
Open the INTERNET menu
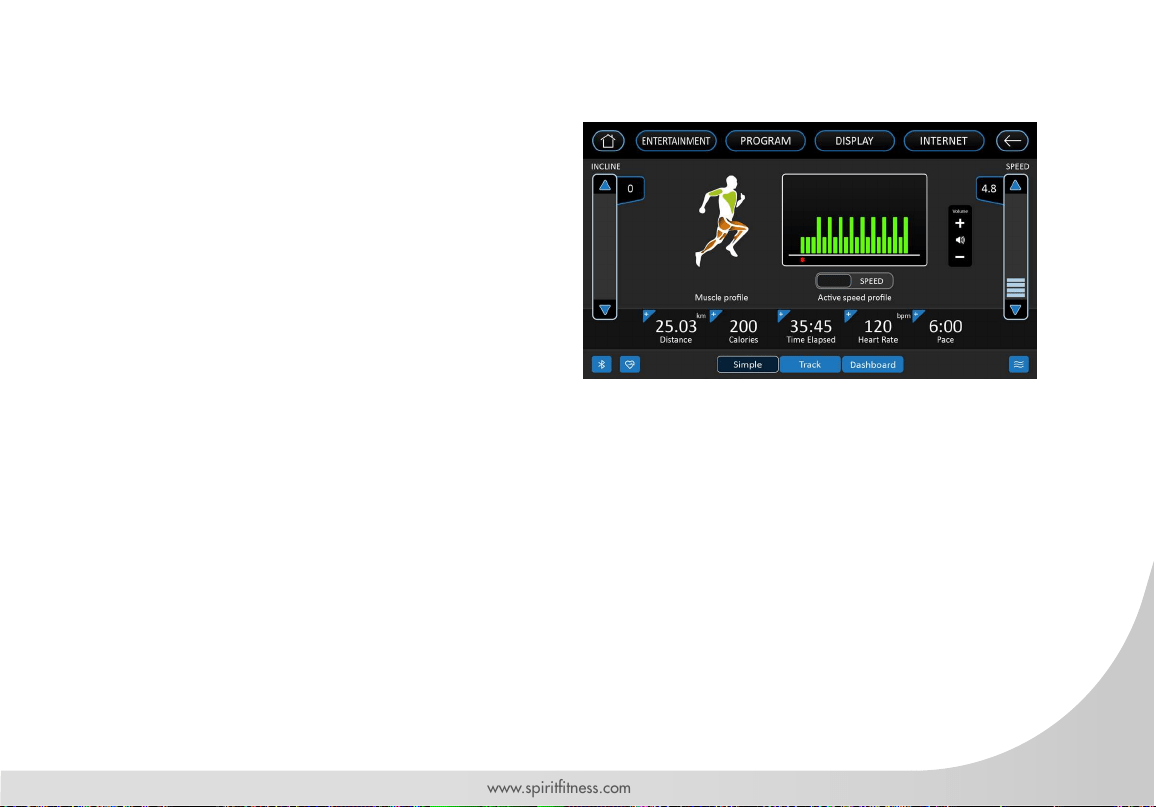pyautogui.click(x=943, y=141)
